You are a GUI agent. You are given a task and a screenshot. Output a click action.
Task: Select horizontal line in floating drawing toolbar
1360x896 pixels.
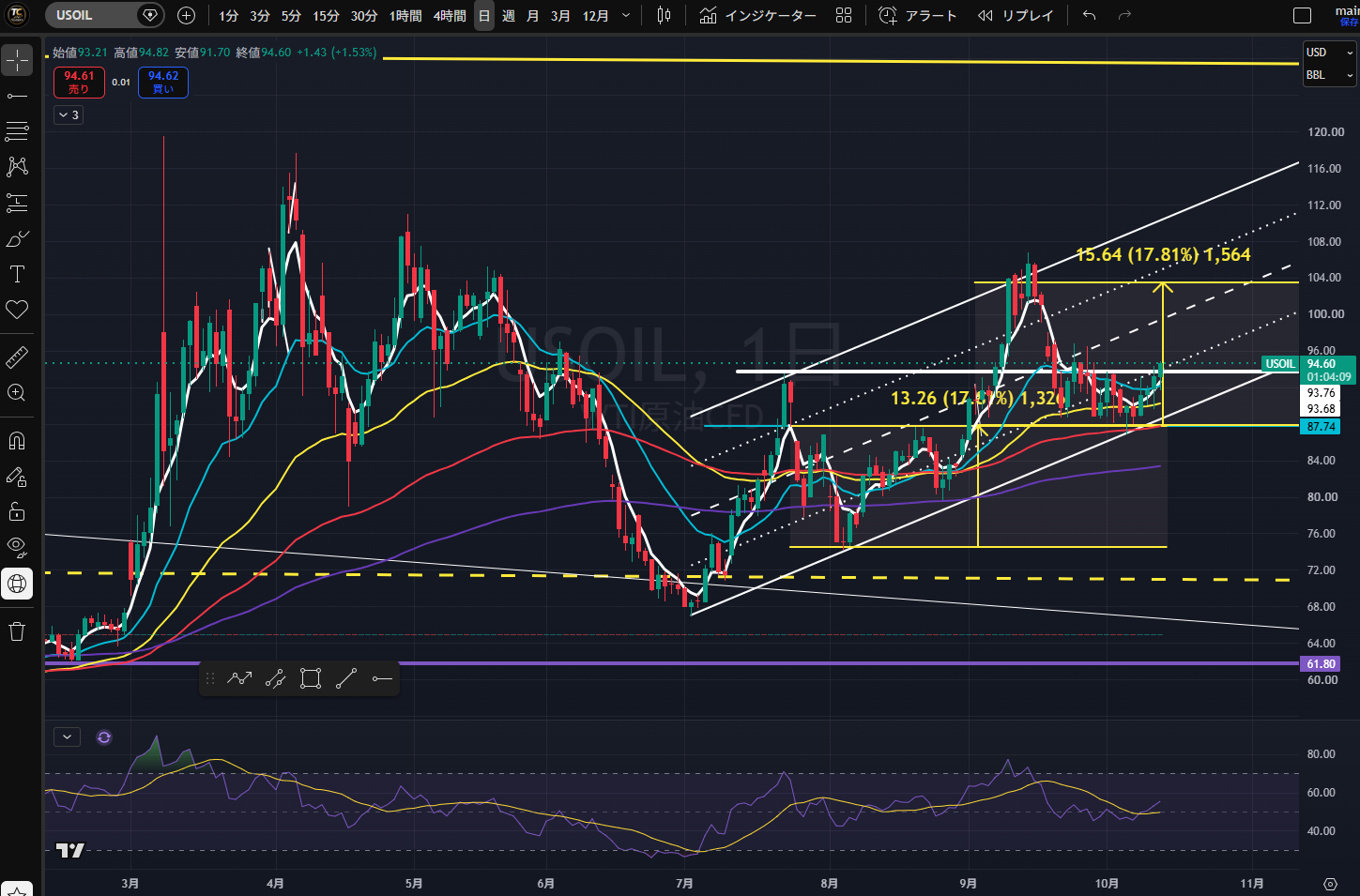pos(382,678)
